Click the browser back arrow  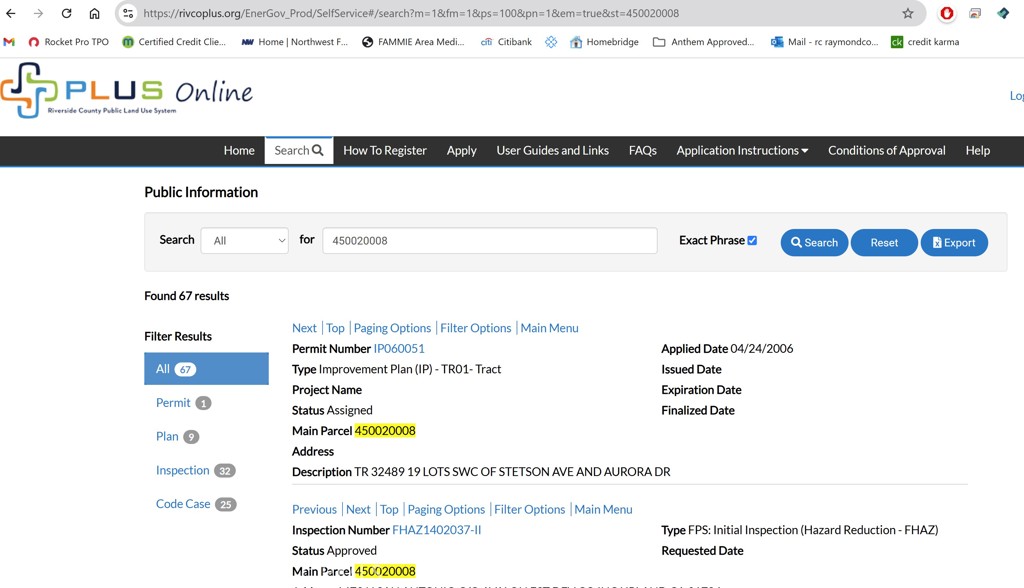tap(11, 14)
